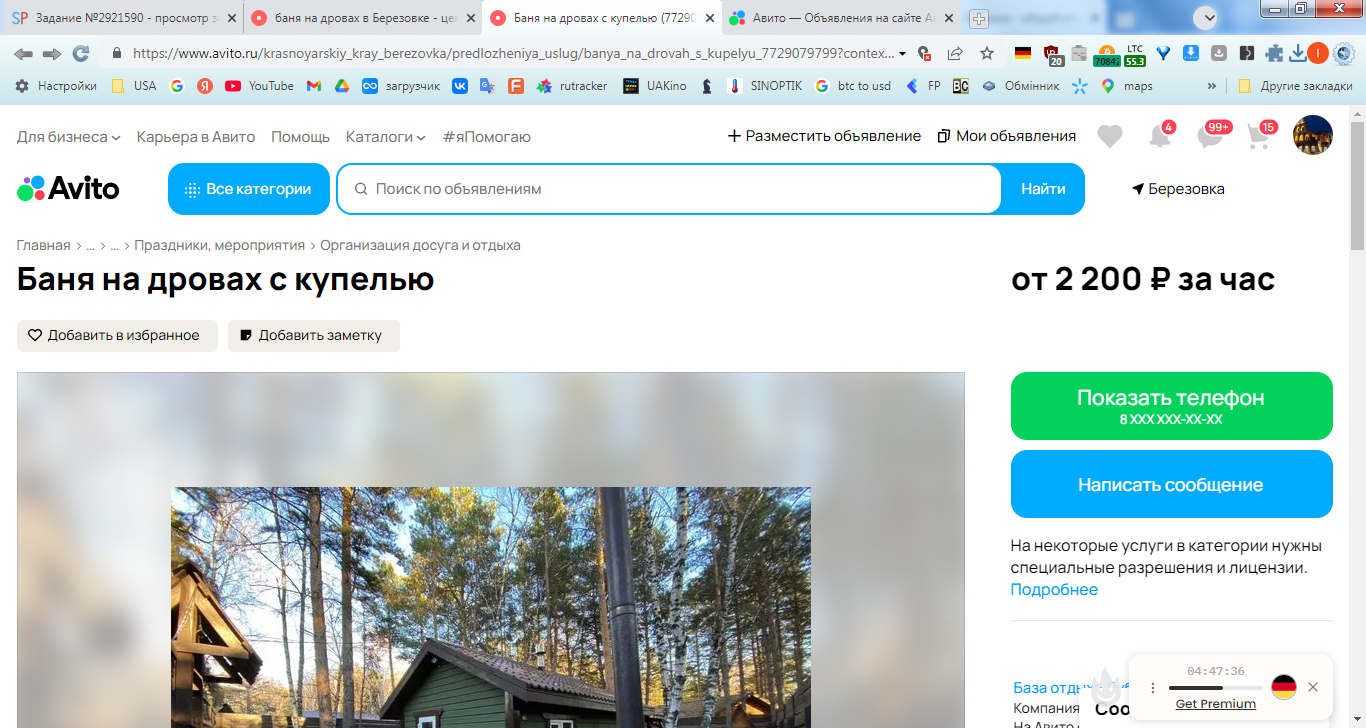This screenshot has width=1366, height=728.
Task: Bookmark this page with the star icon
Action: (x=987, y=54)
